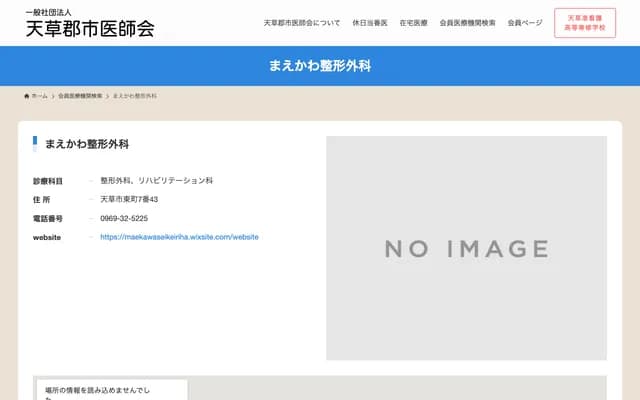Open the 会員ページ navigation item
640x400 pixels.
(525, 22)
